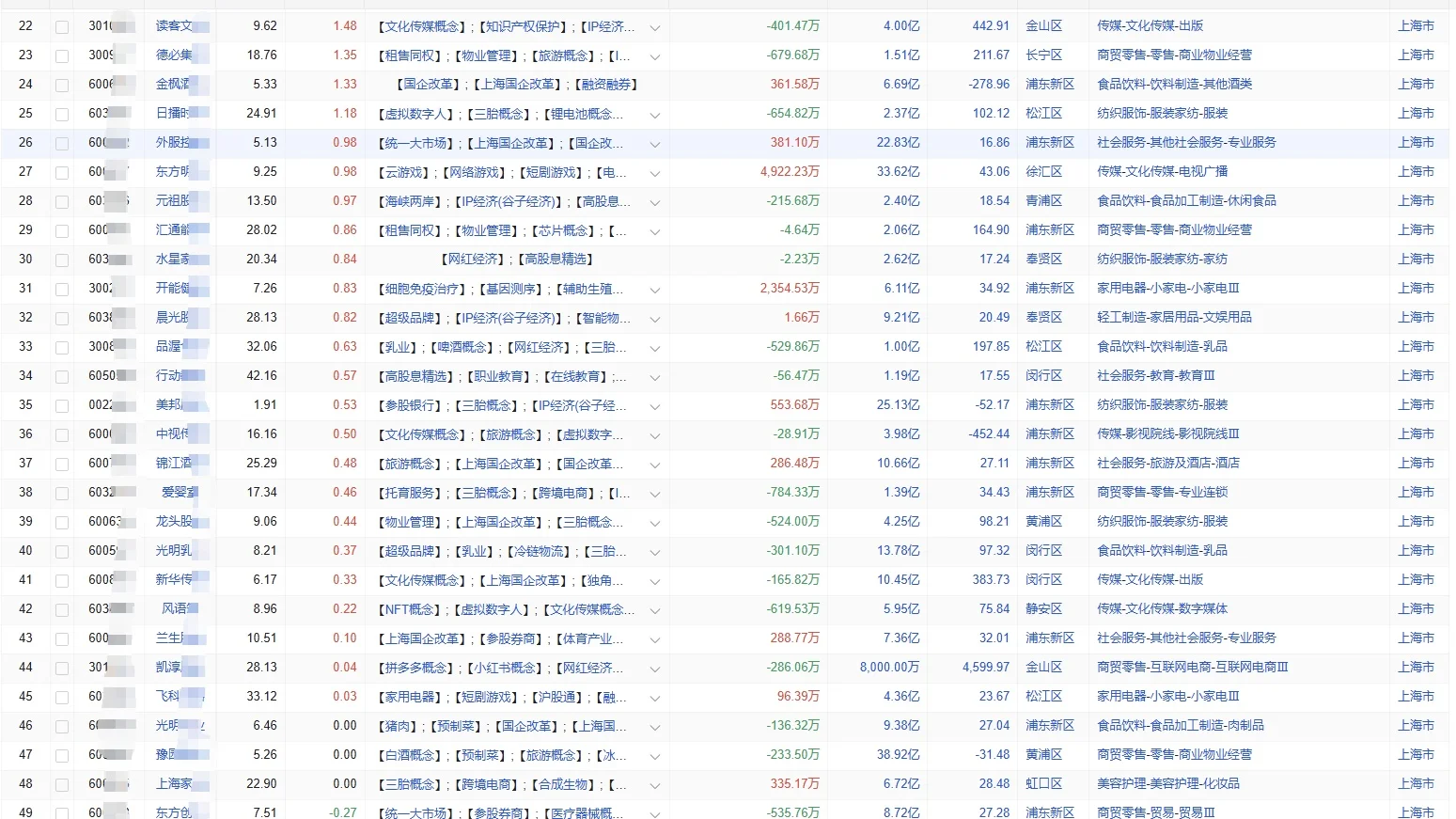The width and height of the screenshot is (1456, 819).
Task: Click the 上海市 link in row 35
Action: coord(1416,405)
